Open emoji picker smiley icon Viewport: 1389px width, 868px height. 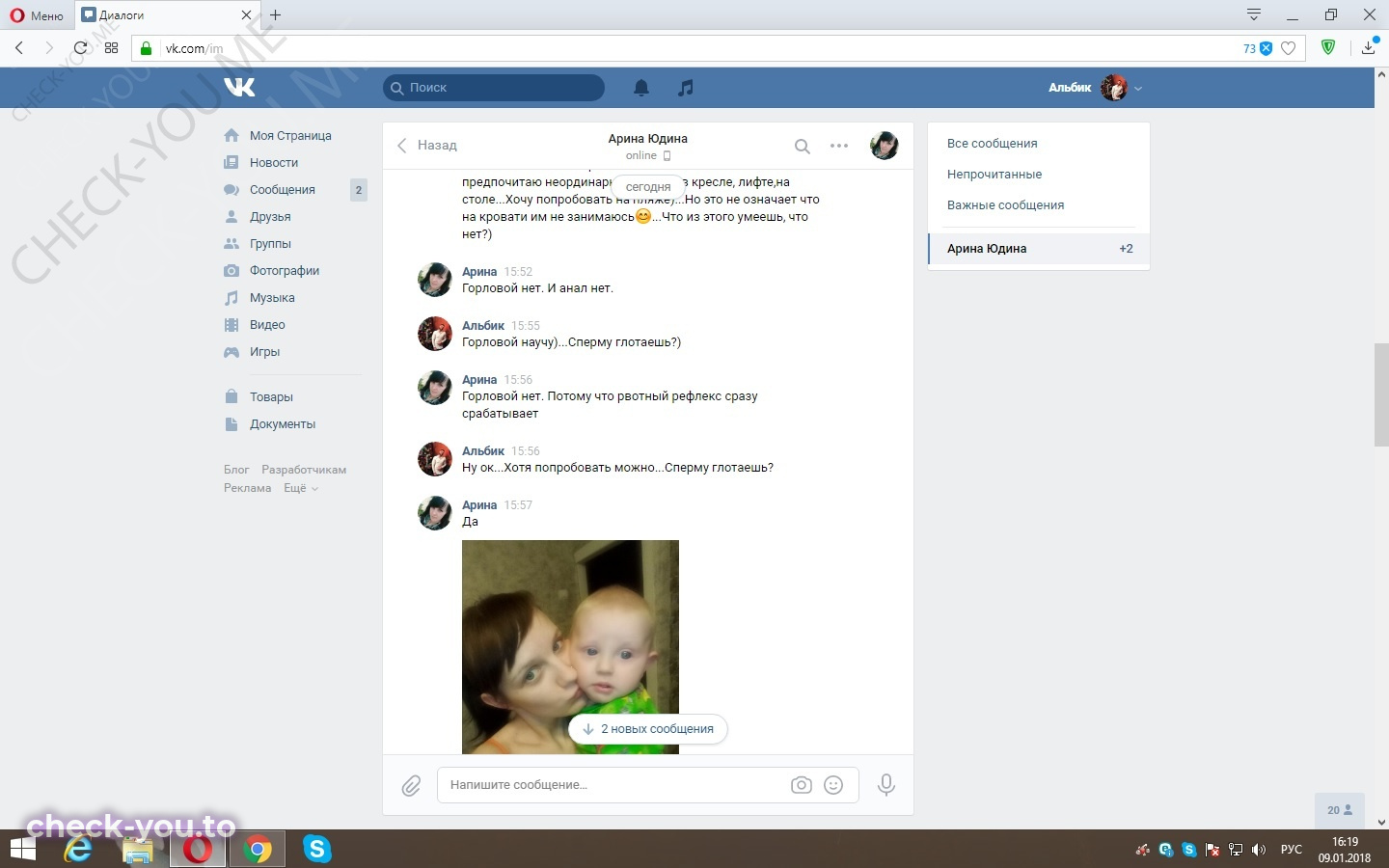[x=833, y=785]
